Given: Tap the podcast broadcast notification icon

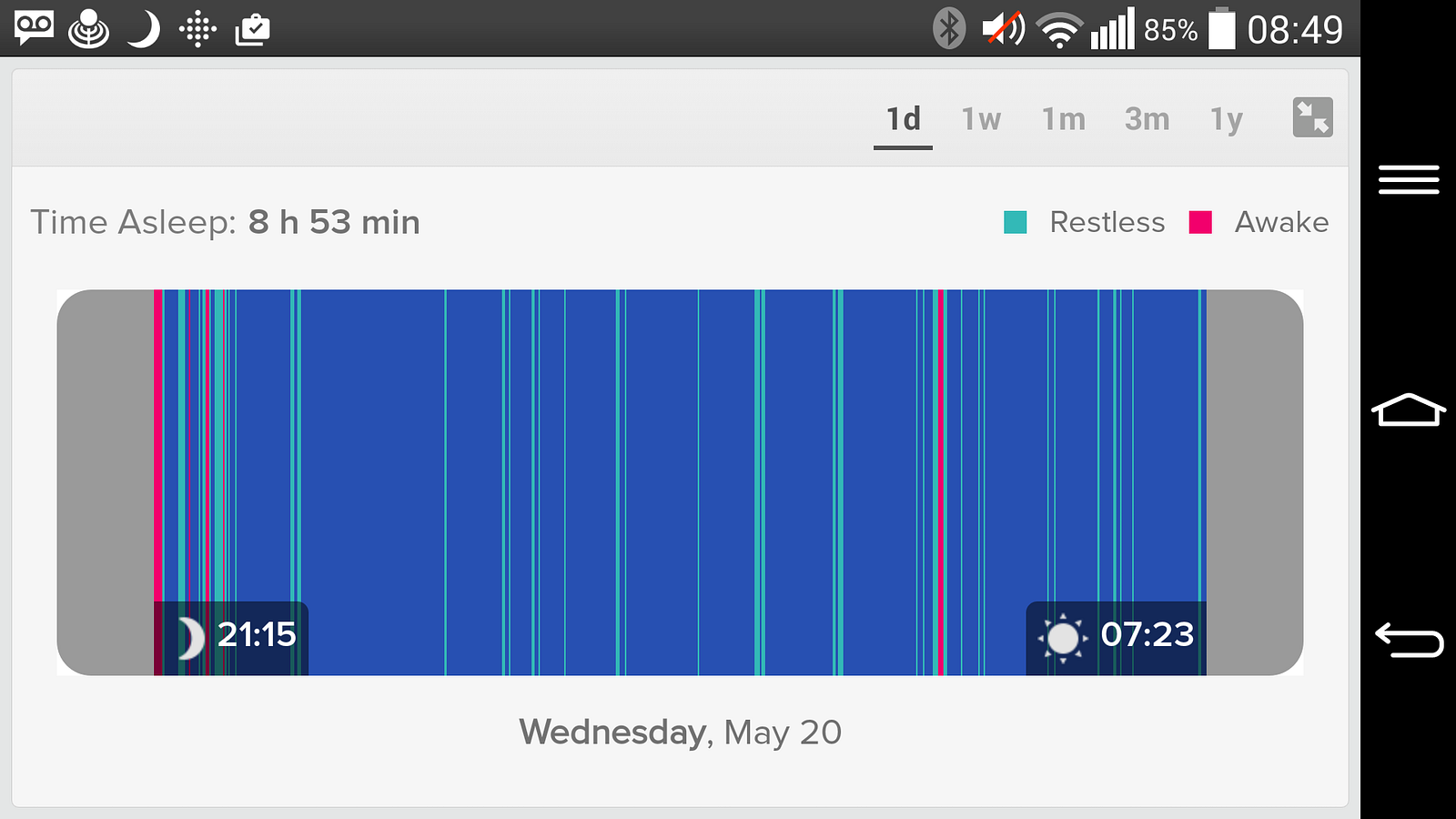Looking at the screenshot, I should tap(89, 29).
